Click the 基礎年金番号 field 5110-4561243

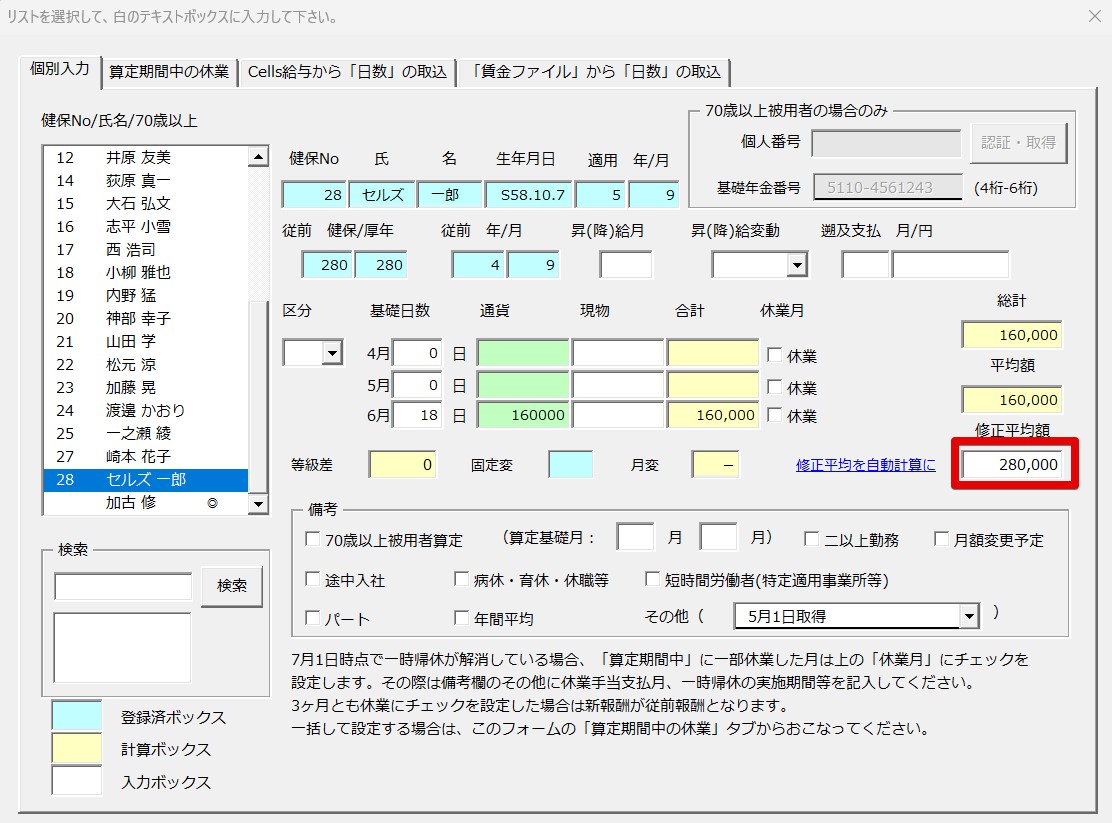click(887, 187)
